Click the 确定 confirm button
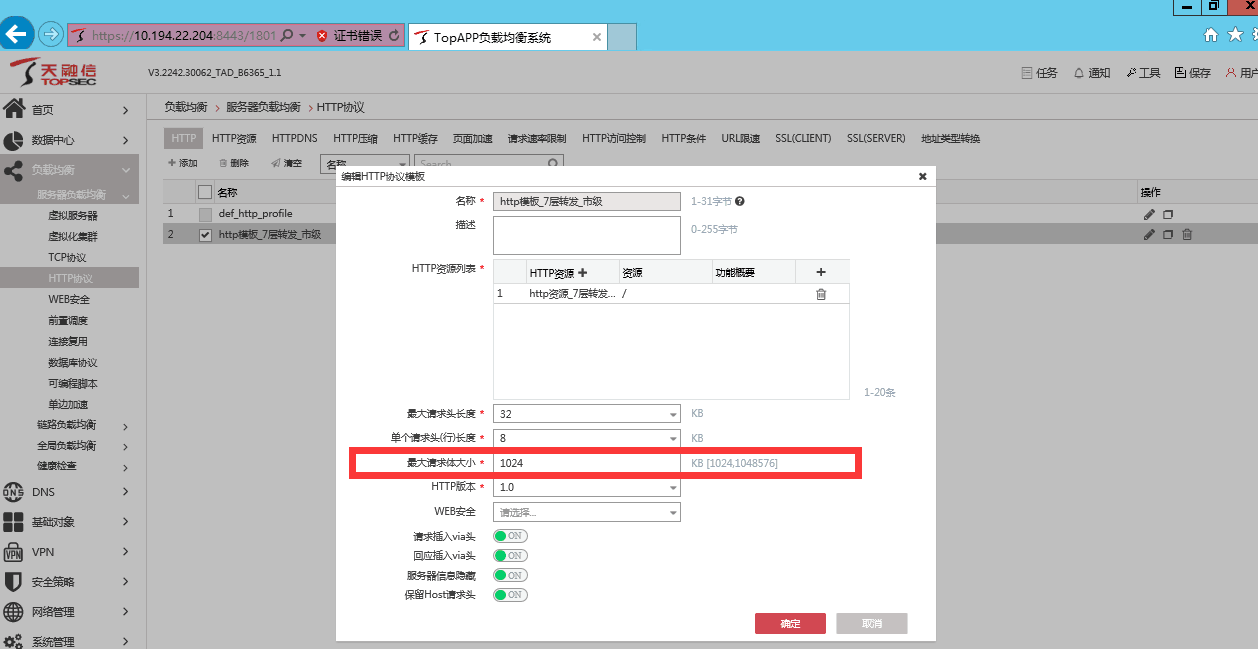The image size is (1258, 649). click(790, 623)
